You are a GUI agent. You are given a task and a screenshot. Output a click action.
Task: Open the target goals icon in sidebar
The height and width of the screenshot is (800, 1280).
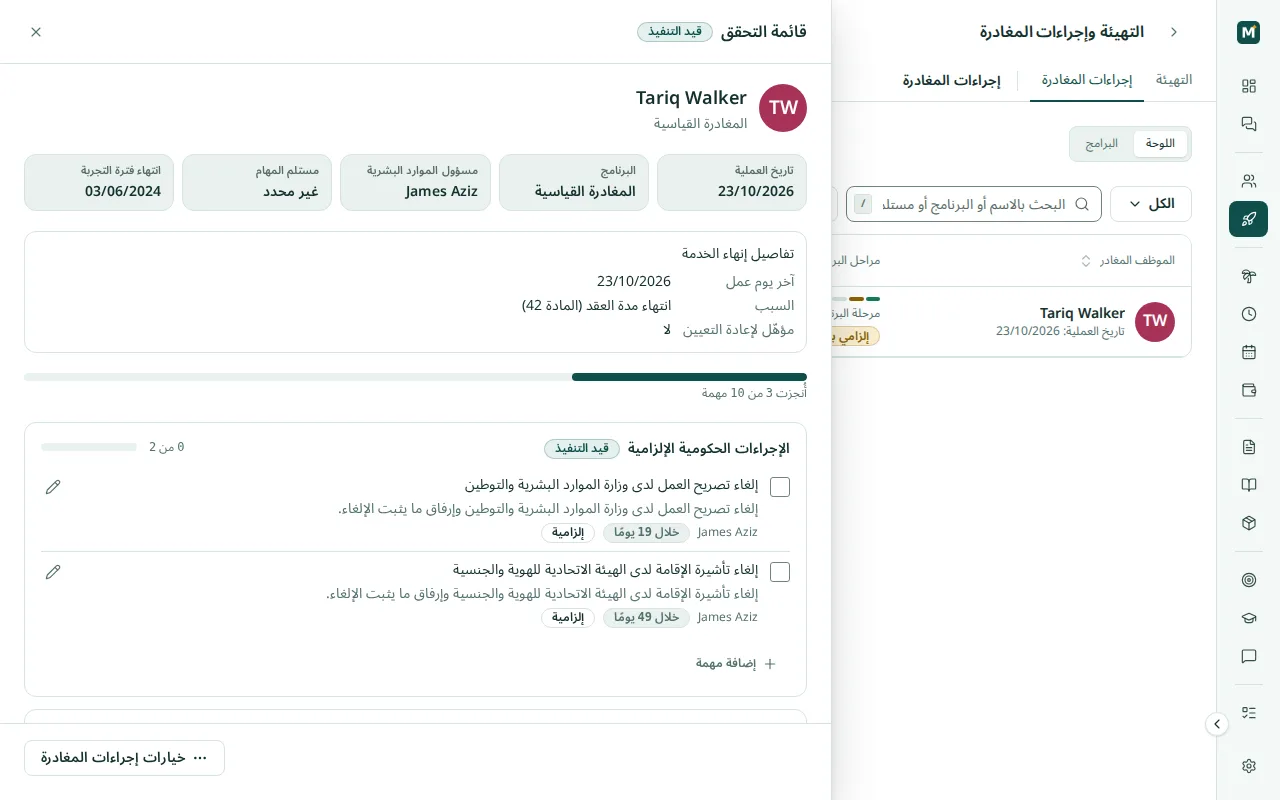coord(1248,580)
